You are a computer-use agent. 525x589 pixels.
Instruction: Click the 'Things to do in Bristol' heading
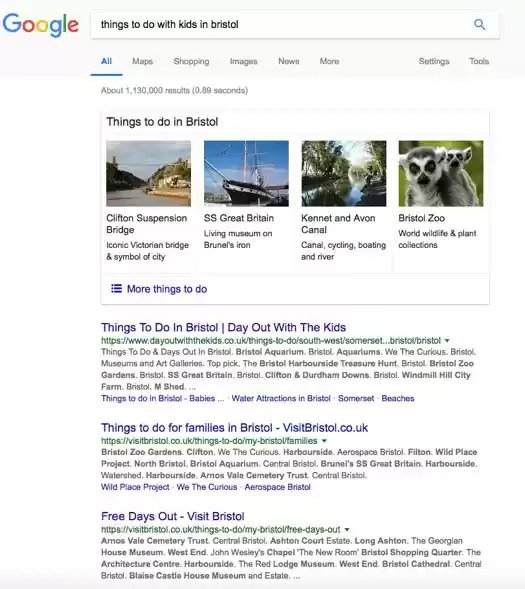pos(162,122)
